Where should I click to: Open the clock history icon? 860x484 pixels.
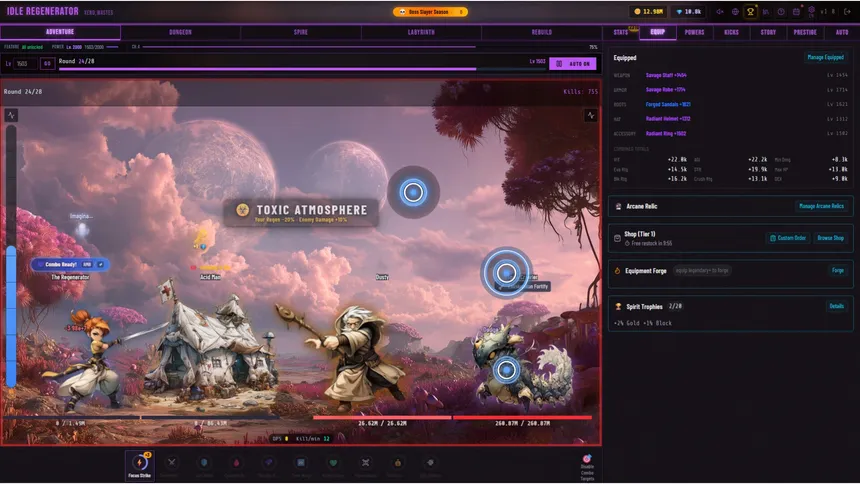coord(781,12)
